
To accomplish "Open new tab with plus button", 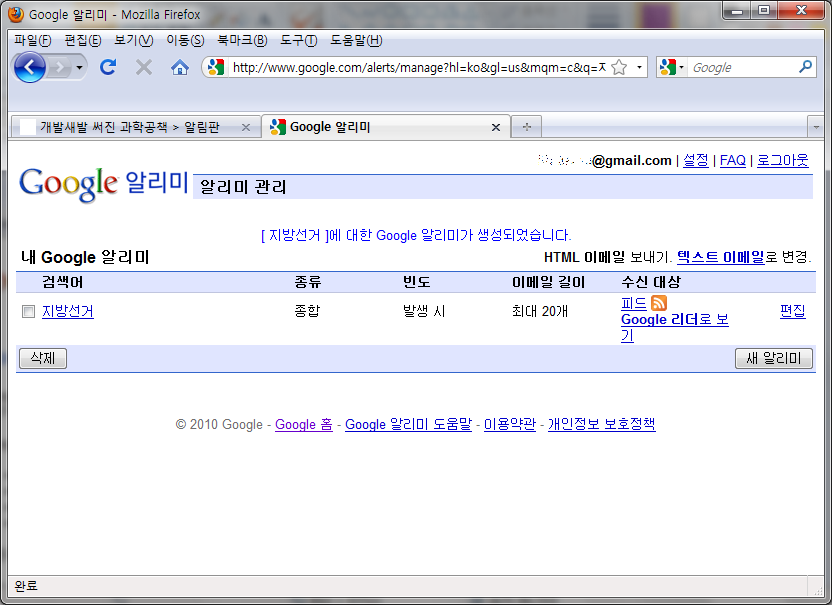I will point(526,127).
